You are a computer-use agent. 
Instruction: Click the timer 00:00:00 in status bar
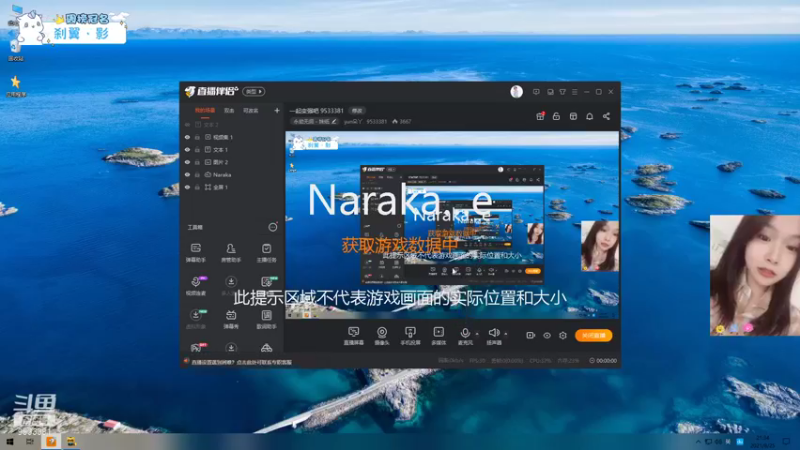pos(603,361)
